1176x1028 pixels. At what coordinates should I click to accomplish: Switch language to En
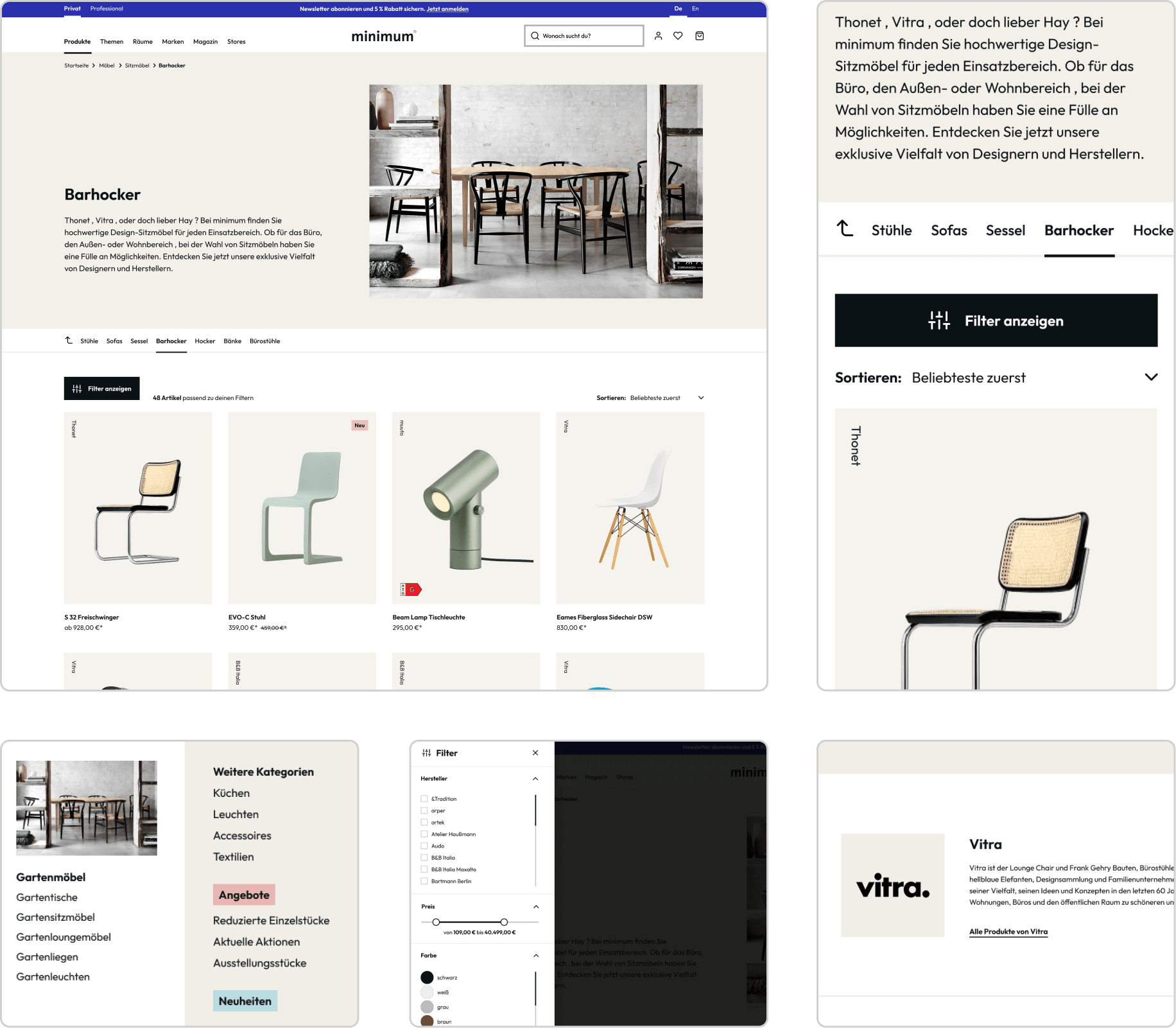coord(695,8)
